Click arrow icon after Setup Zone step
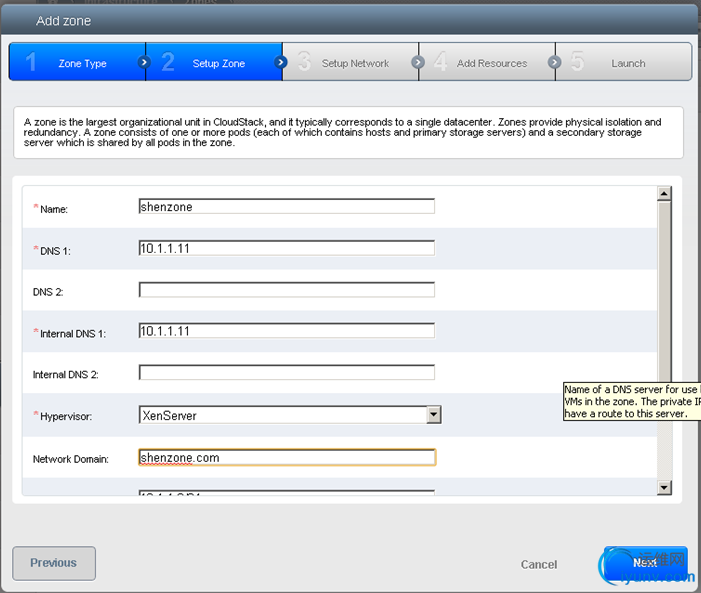Viewport: 701px width, 593px height. pyautogui.click(x=280, y=62)
